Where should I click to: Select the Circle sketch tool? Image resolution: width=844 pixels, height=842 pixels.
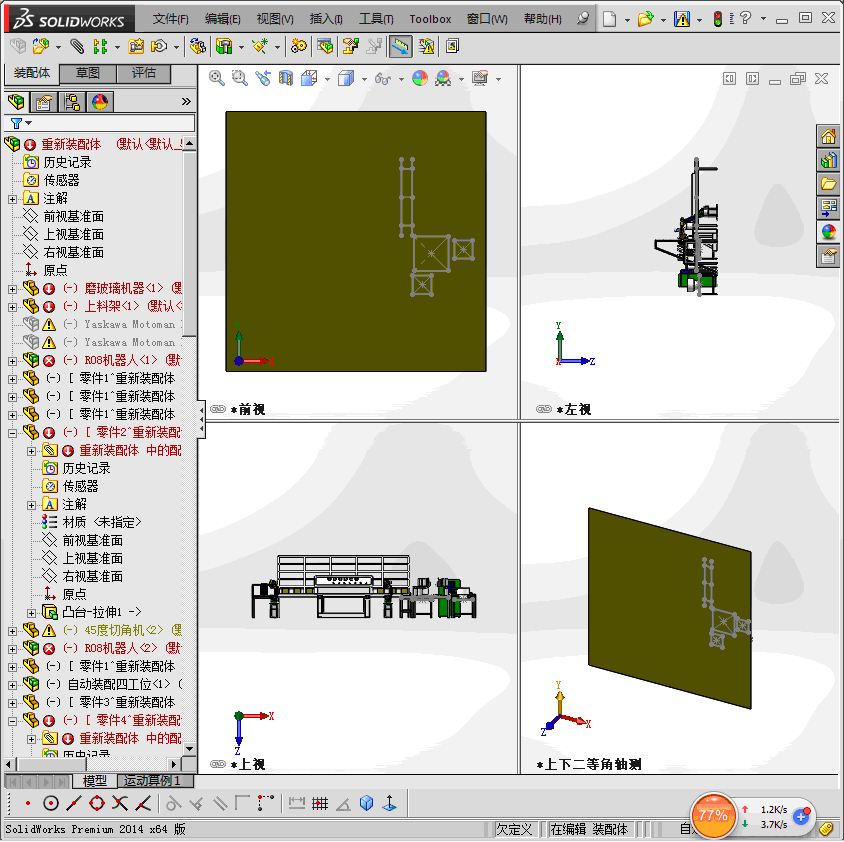(51, 803)
